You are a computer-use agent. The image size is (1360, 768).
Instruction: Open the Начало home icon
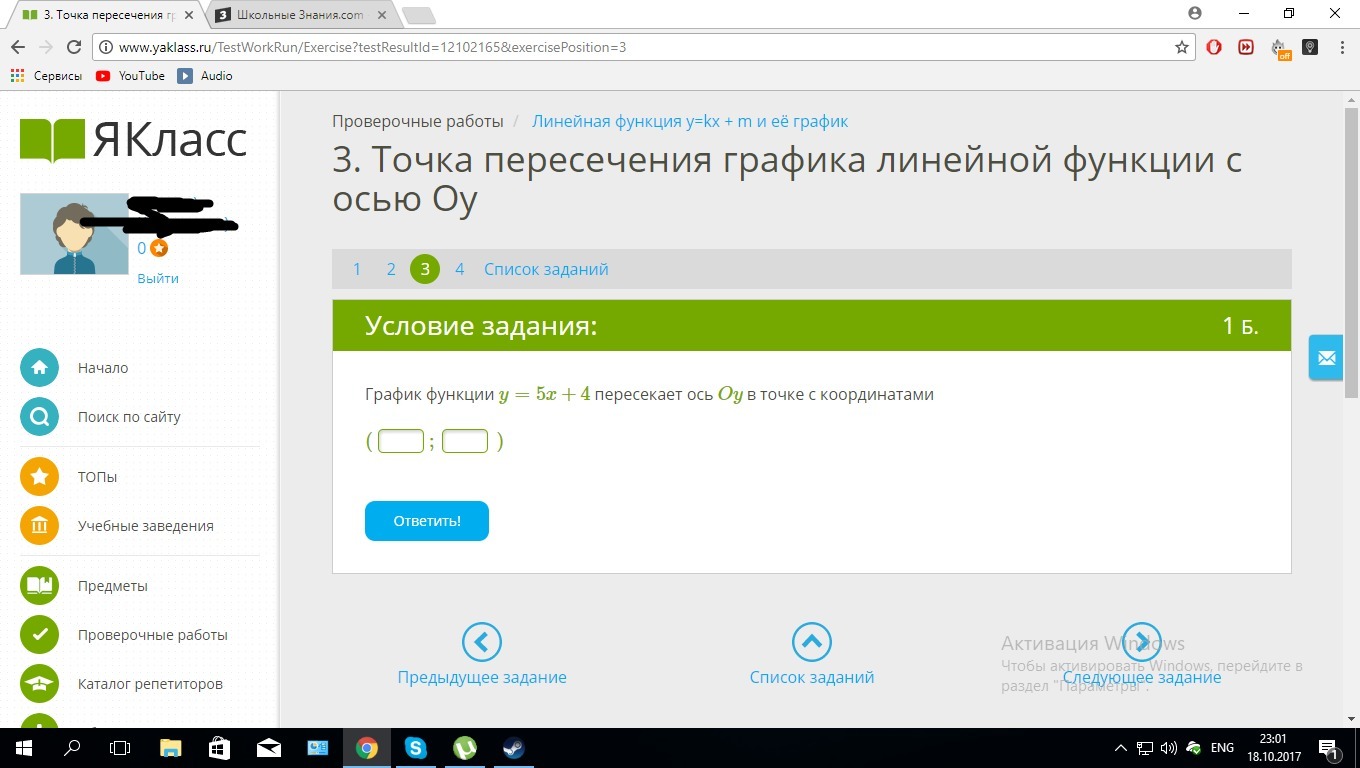click(x=39, y=367)
